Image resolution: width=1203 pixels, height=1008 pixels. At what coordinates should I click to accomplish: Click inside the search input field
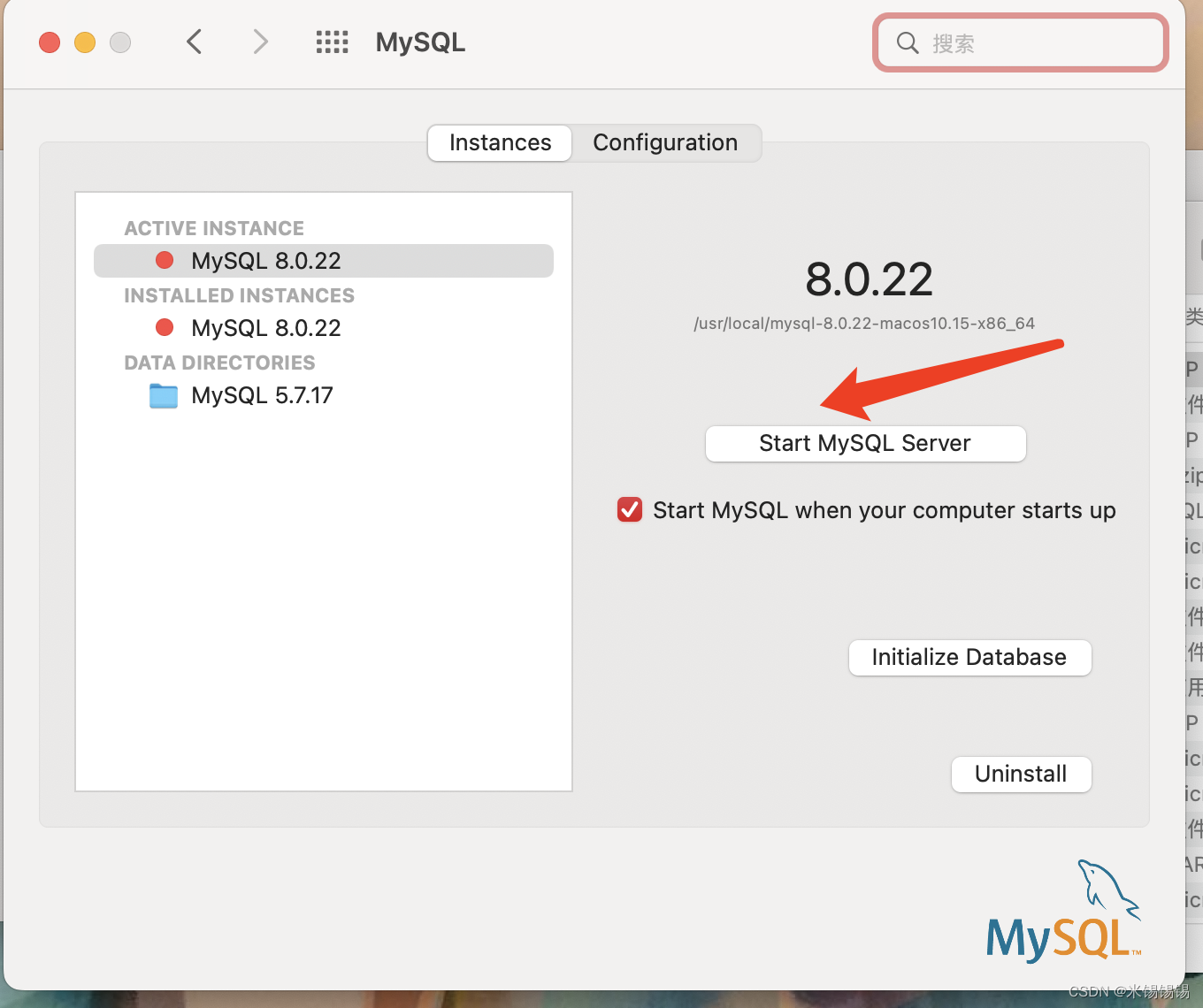click(1017, 42)
